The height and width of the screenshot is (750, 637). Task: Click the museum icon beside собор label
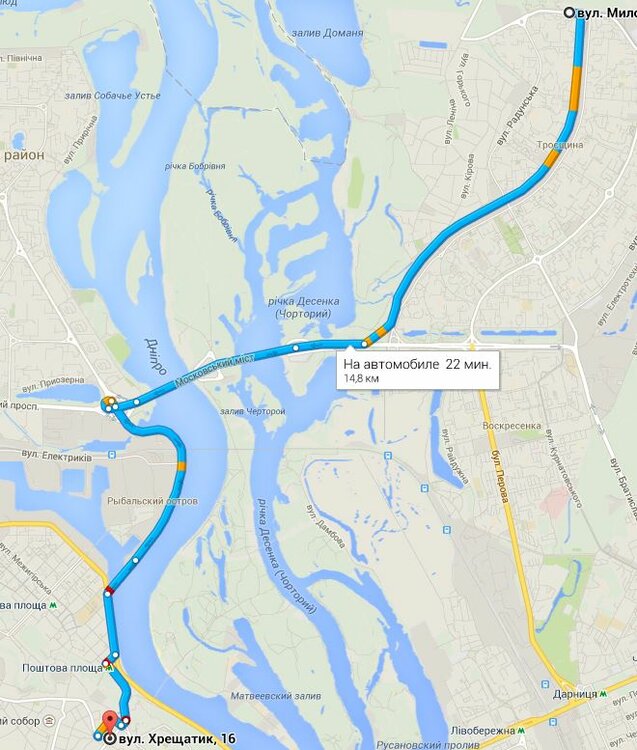tap(49, 720)
